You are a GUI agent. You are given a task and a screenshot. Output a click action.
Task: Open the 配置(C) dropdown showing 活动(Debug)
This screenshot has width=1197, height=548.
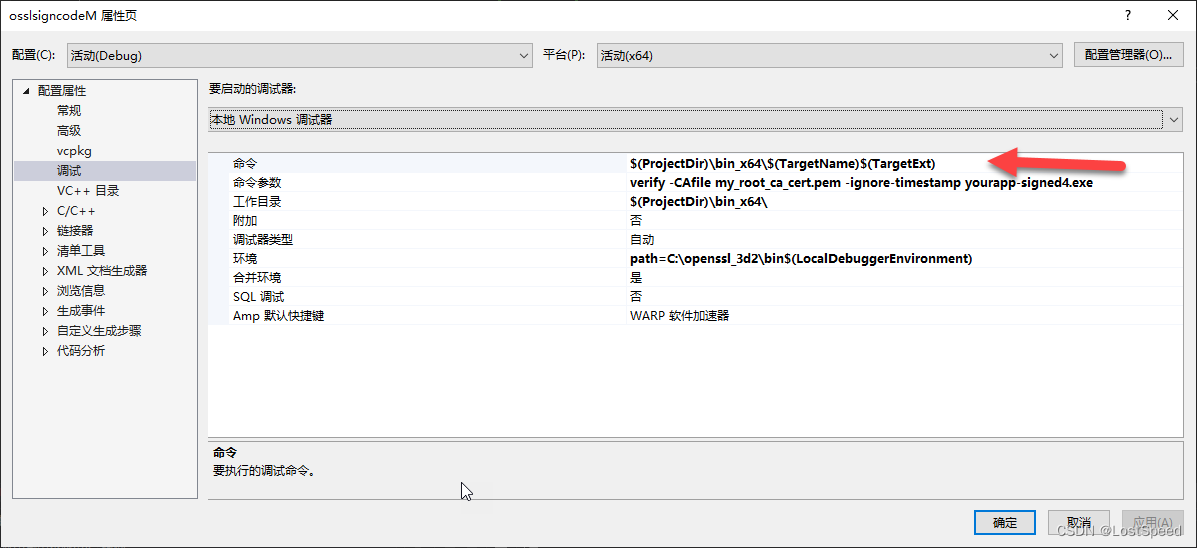[299, 55]
